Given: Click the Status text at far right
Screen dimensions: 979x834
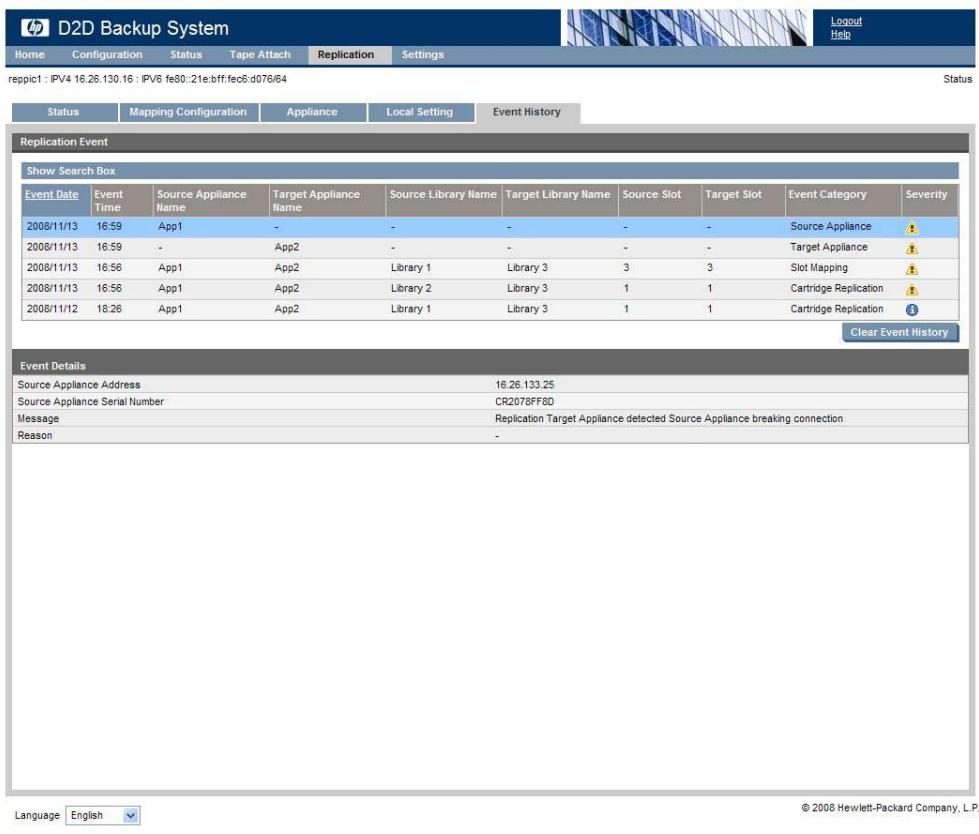Looking at the screenshot, I should pos(957,79).
